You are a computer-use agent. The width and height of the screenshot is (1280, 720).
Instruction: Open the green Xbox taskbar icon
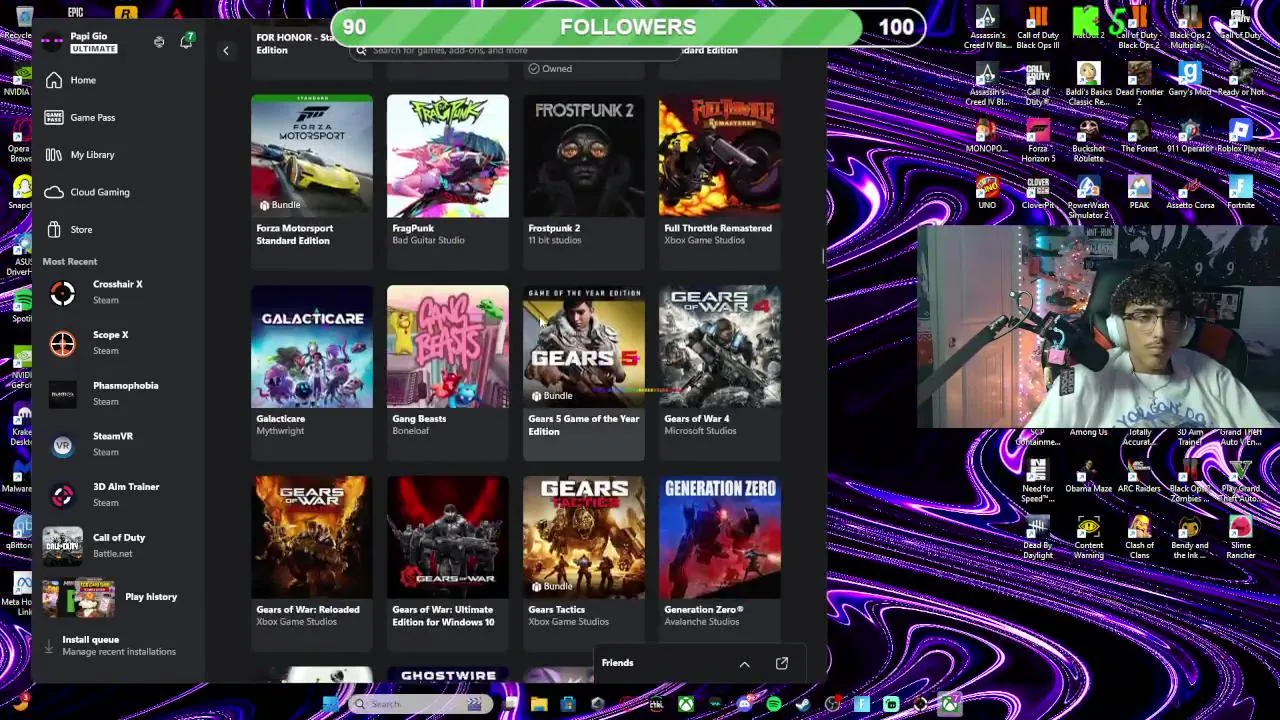pos(686,704)
